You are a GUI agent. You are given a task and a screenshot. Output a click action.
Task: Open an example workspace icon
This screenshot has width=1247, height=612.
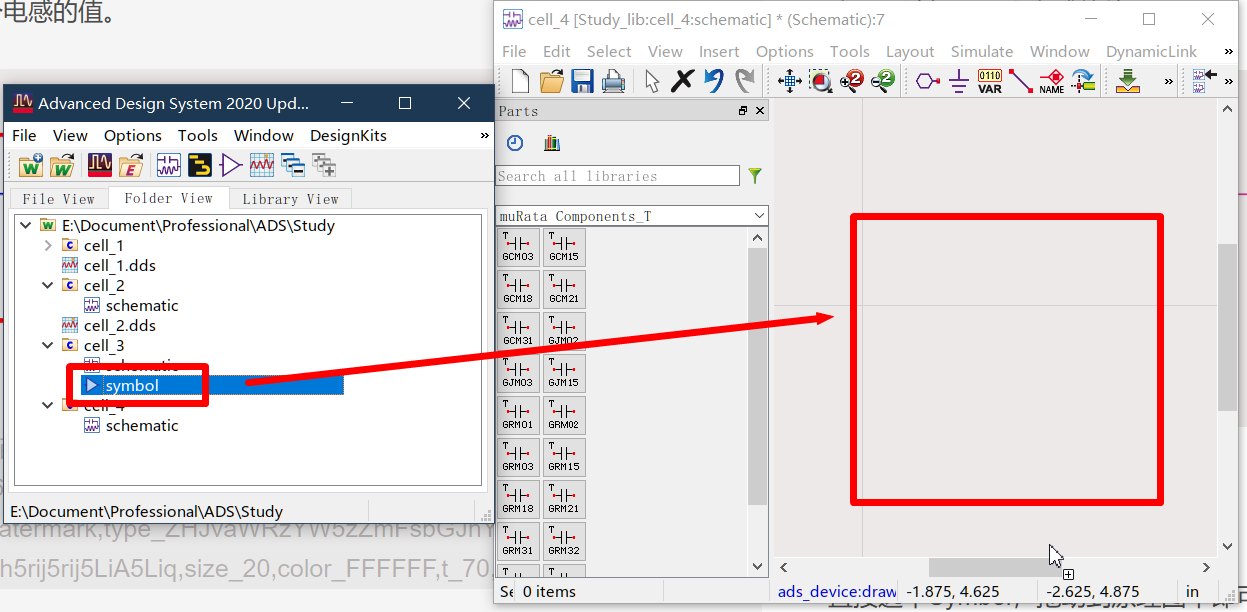(x=131, y=165)
